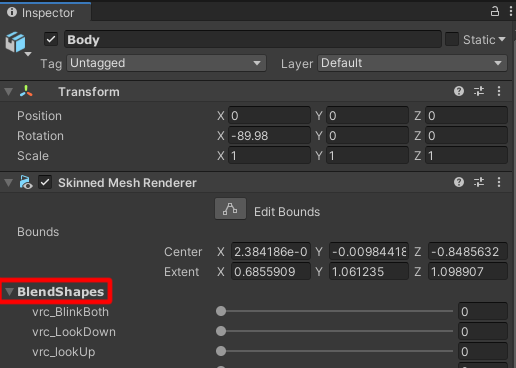
Task: Open Skinned Mesh Renderer kebab menu
Action: coord(499,182)
